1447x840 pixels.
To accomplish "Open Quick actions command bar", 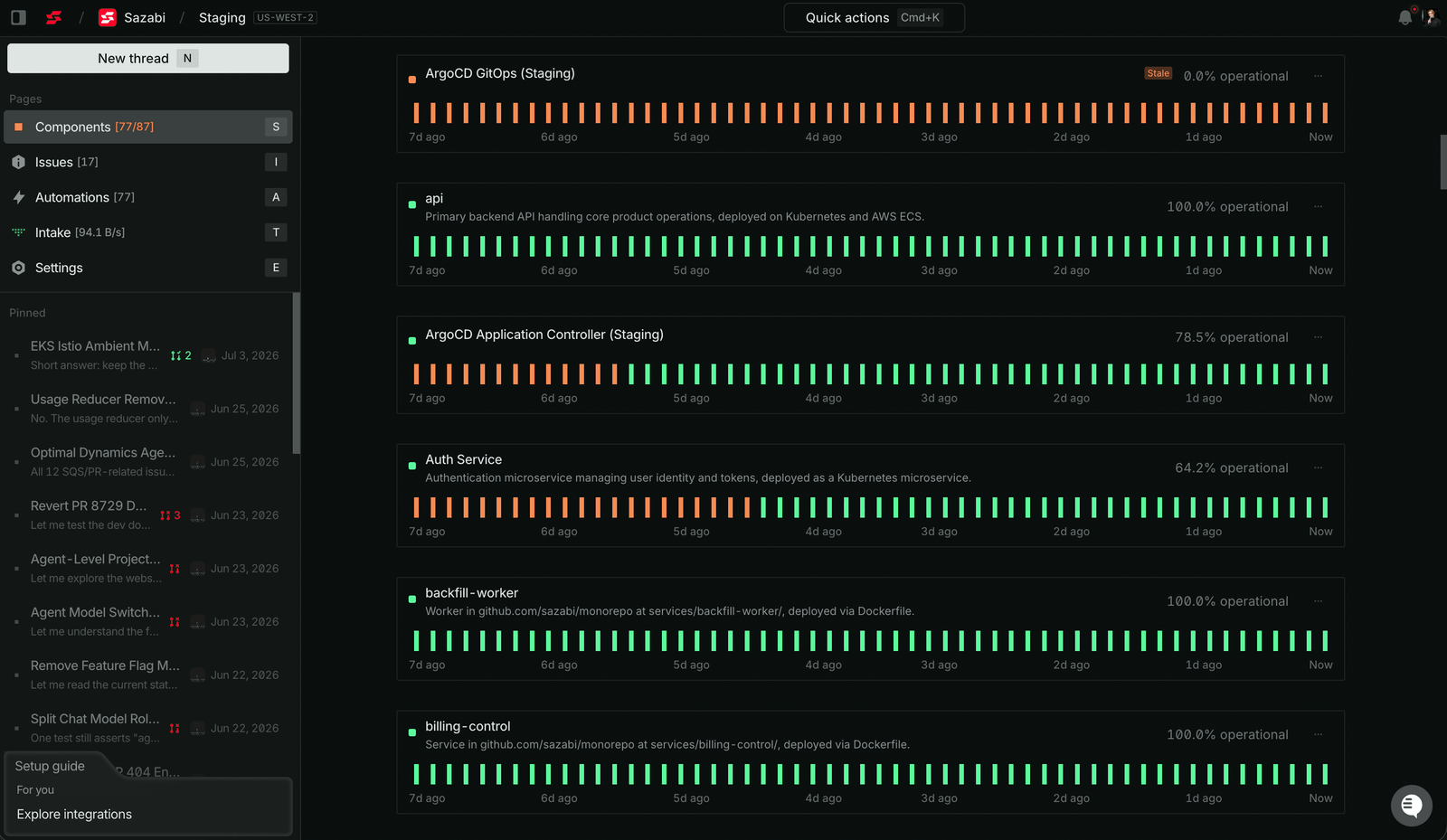I will point(874,17).
